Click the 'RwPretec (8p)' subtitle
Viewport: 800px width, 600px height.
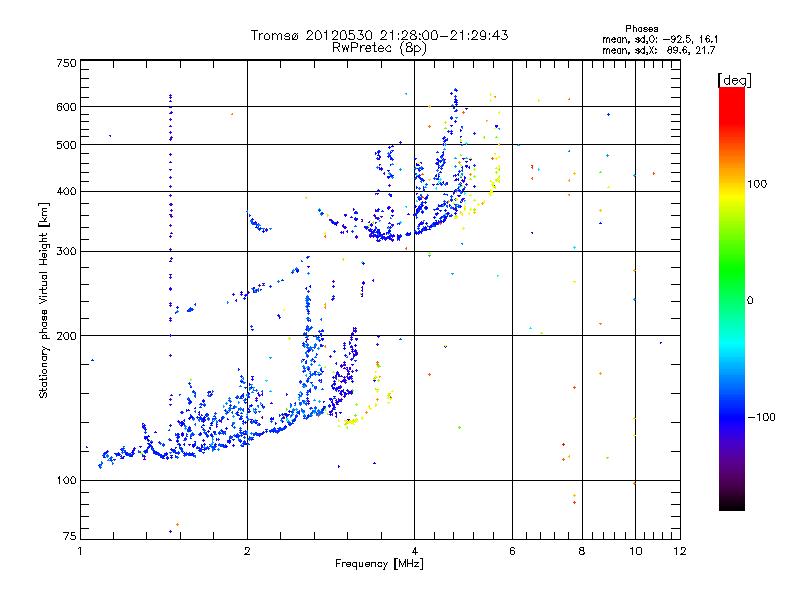[x=379, y=48]
